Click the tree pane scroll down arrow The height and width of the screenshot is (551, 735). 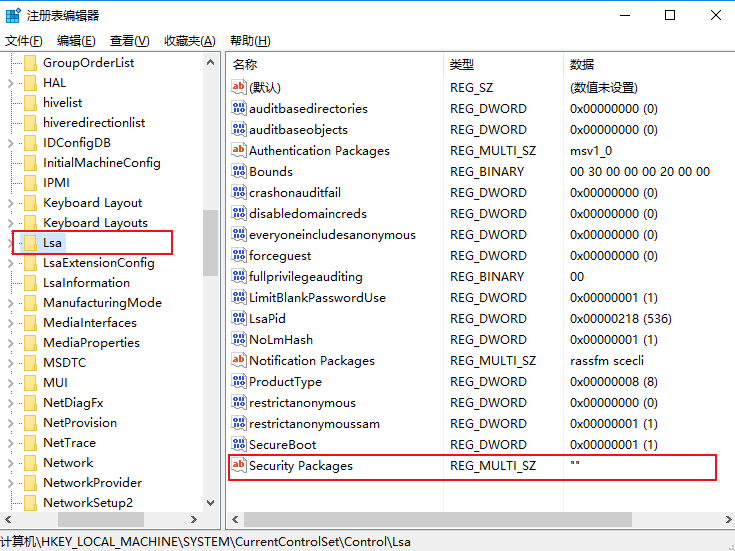pyautogui.click(x=210, y=502)
